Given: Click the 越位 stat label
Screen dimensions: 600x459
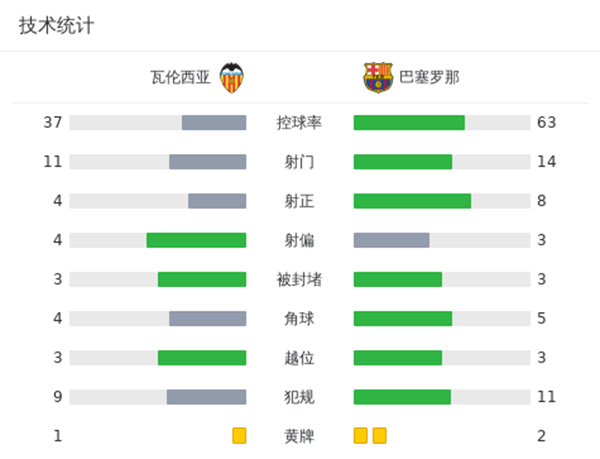Looking at the screenshot, I should click(x=299, y=358).
